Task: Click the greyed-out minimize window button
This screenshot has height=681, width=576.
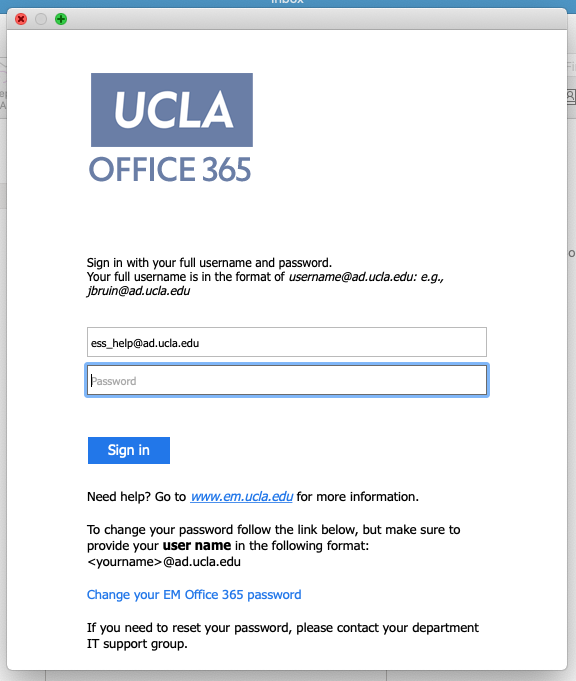Action: (x=41, y=19)
